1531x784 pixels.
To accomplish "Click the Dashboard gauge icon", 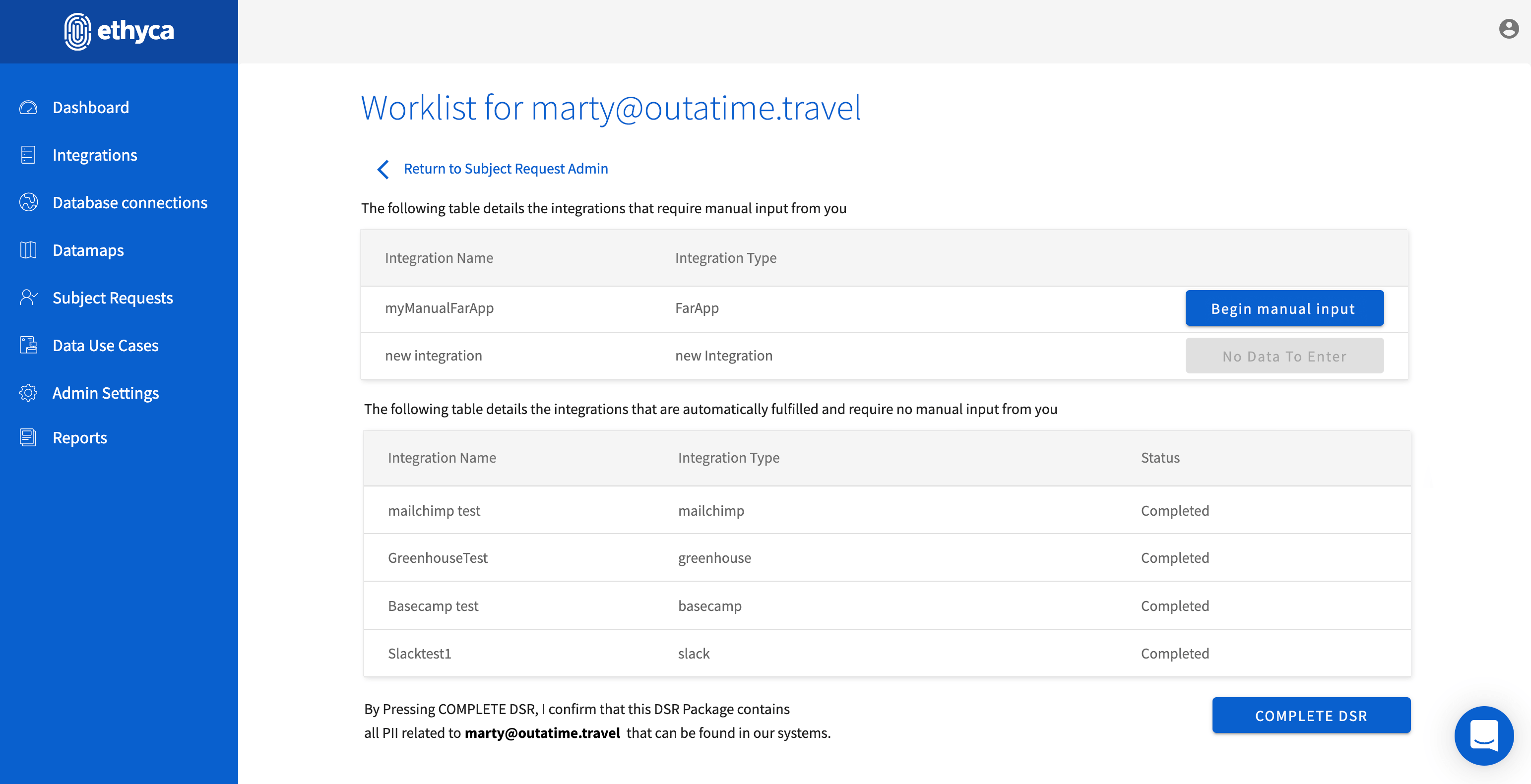I will point(28,108).
